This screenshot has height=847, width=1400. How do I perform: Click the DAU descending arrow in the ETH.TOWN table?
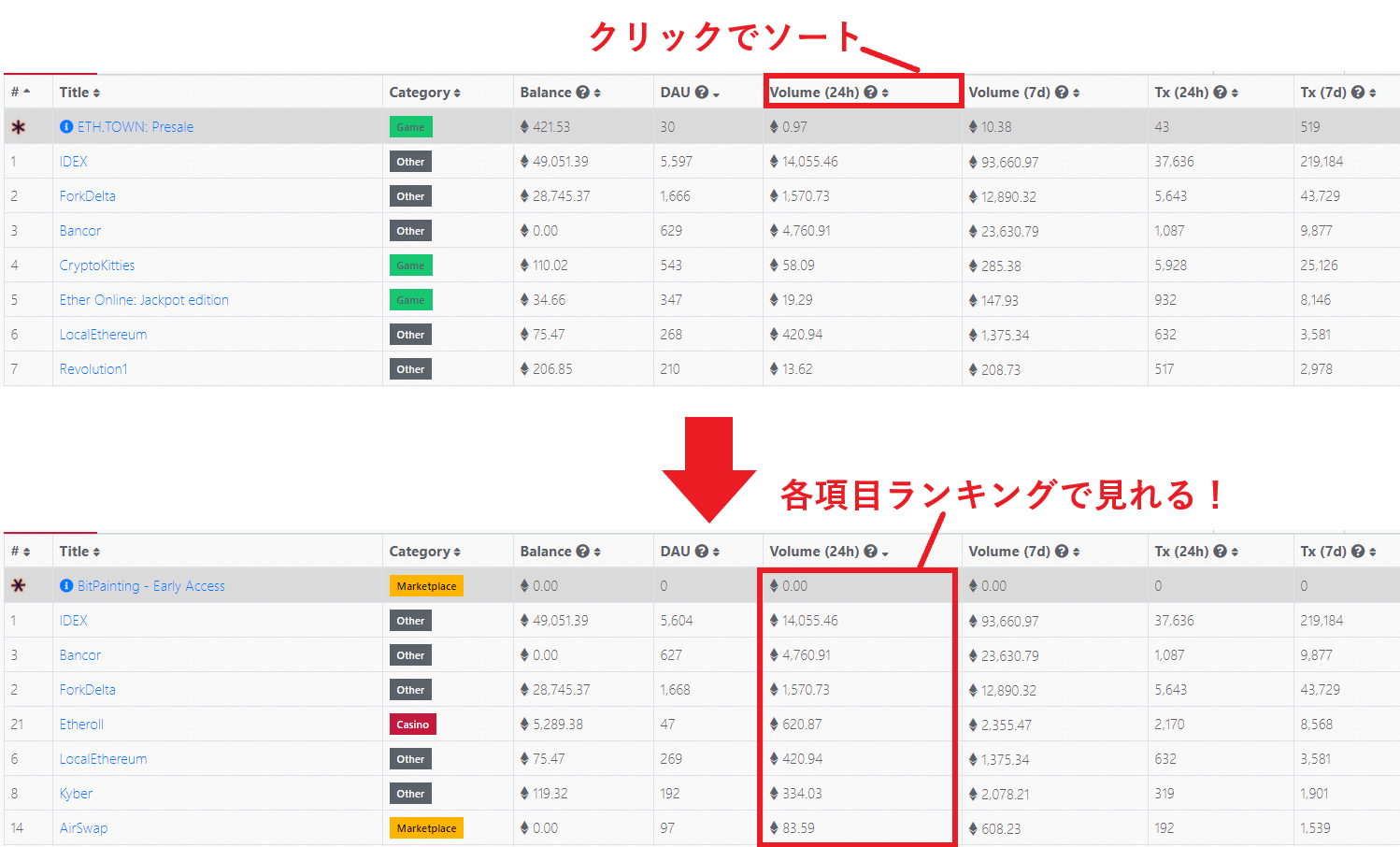click(716, 94)
